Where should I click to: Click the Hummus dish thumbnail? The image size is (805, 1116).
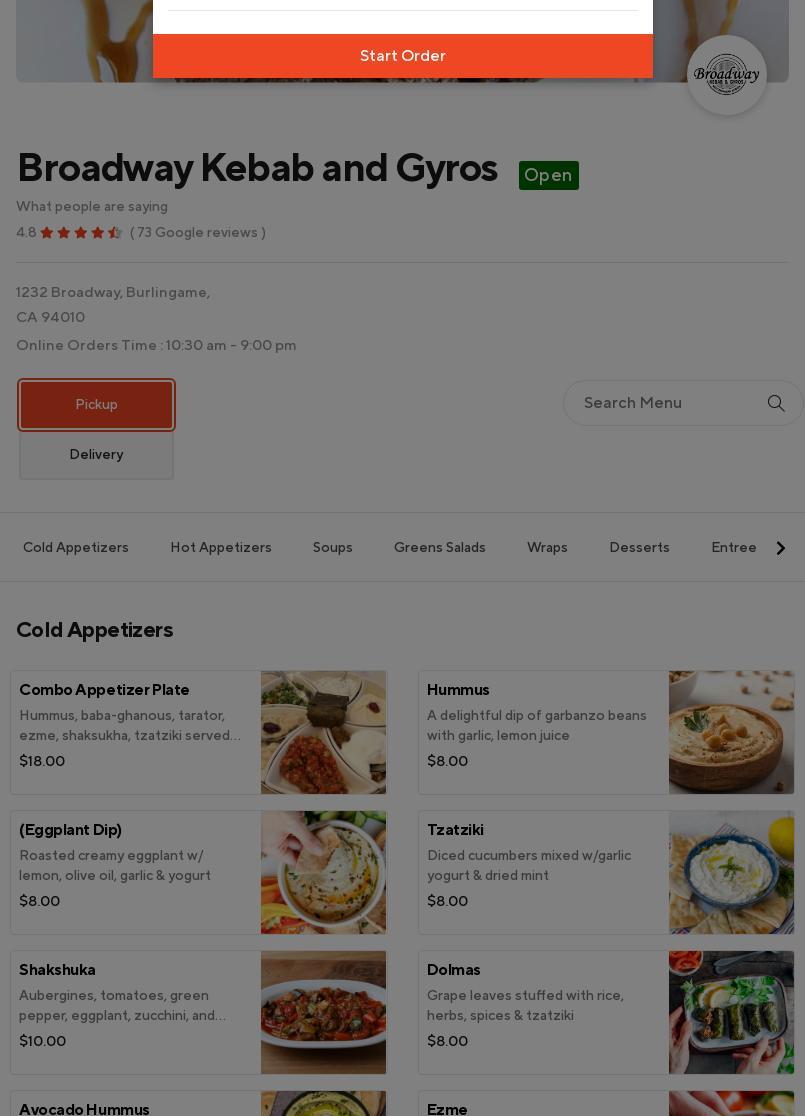(x=731, y=732)
